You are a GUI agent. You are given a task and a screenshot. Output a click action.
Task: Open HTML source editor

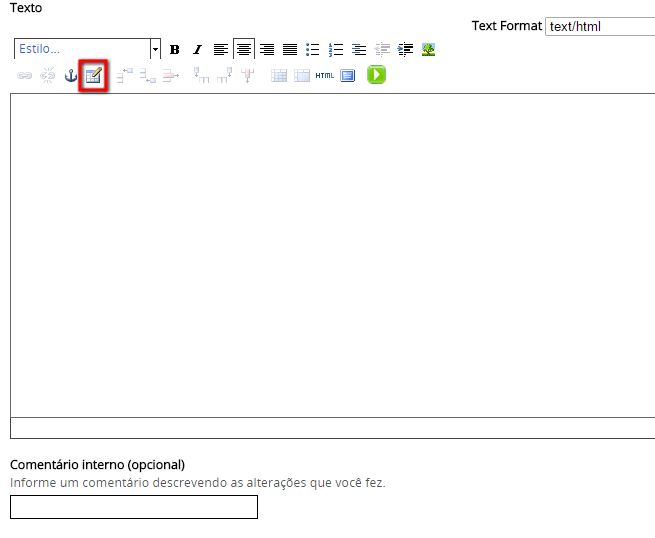(325, 76)
